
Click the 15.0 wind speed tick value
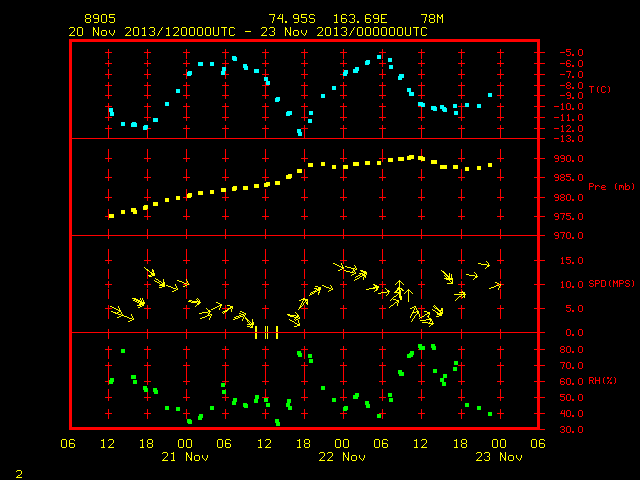pos(571,260)
